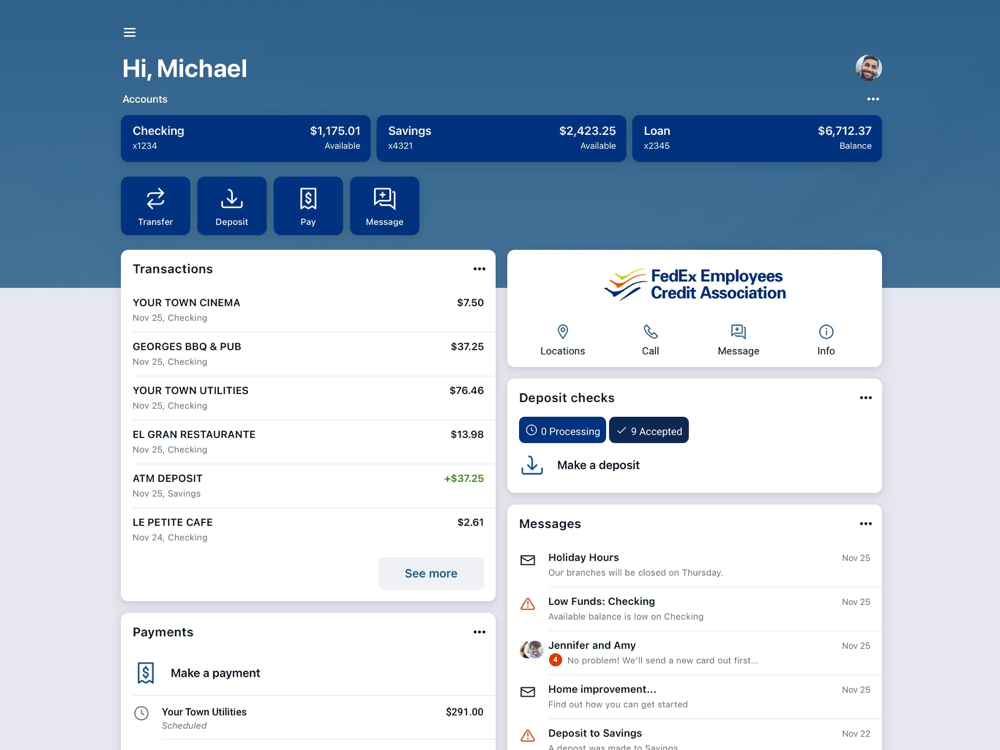
Task: Open ATM DEPOSIT transaction
Action: coord(308,486)
